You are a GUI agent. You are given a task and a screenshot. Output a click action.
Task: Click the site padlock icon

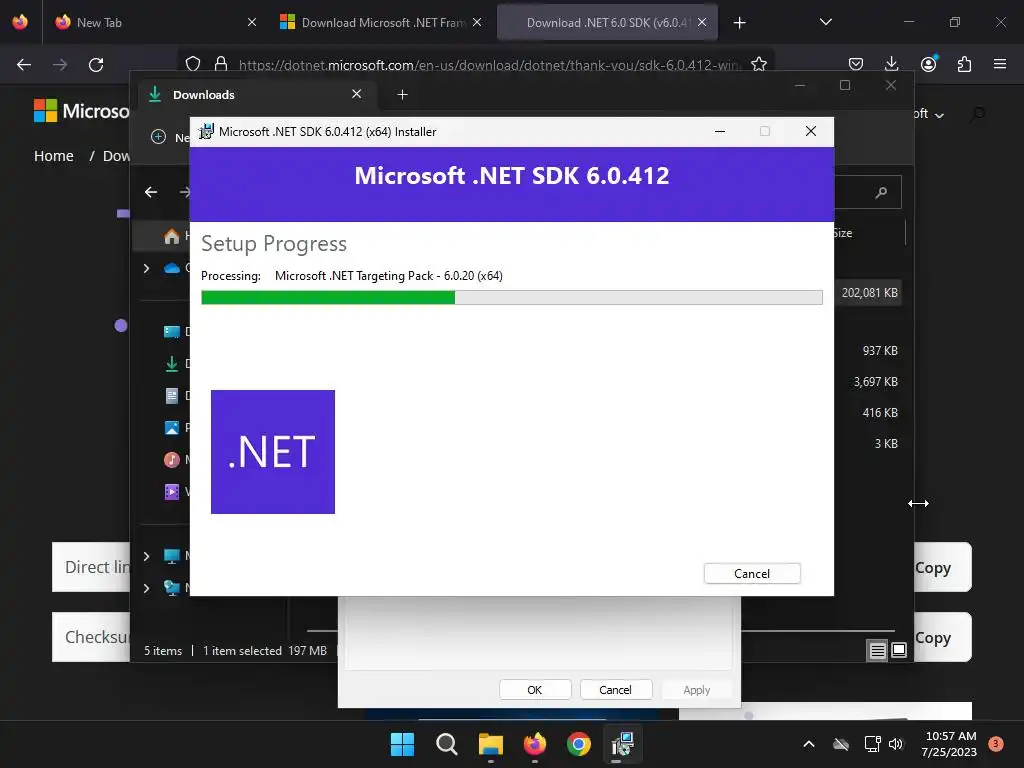[x=221, y=64]
